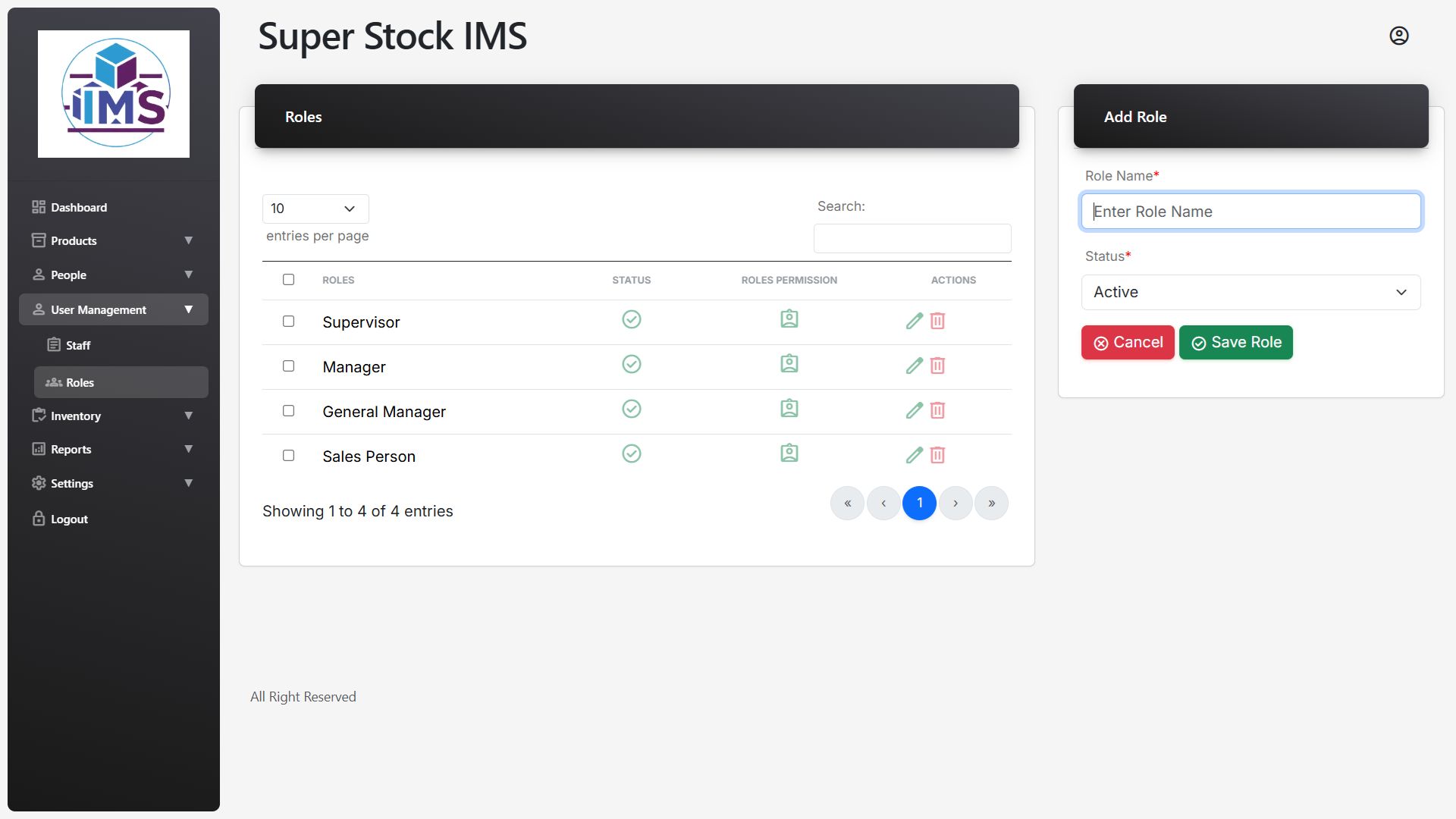This screenshot has height=819, width=1456.
Task: Click the edit pencil for Sales Person
Action: pyautogui.click(x=914, y=455)
